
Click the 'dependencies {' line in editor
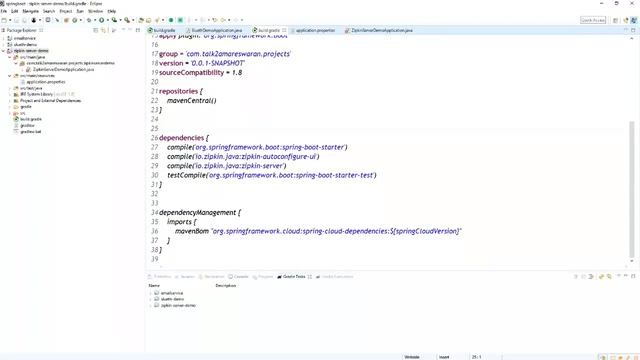coord(184,138)
